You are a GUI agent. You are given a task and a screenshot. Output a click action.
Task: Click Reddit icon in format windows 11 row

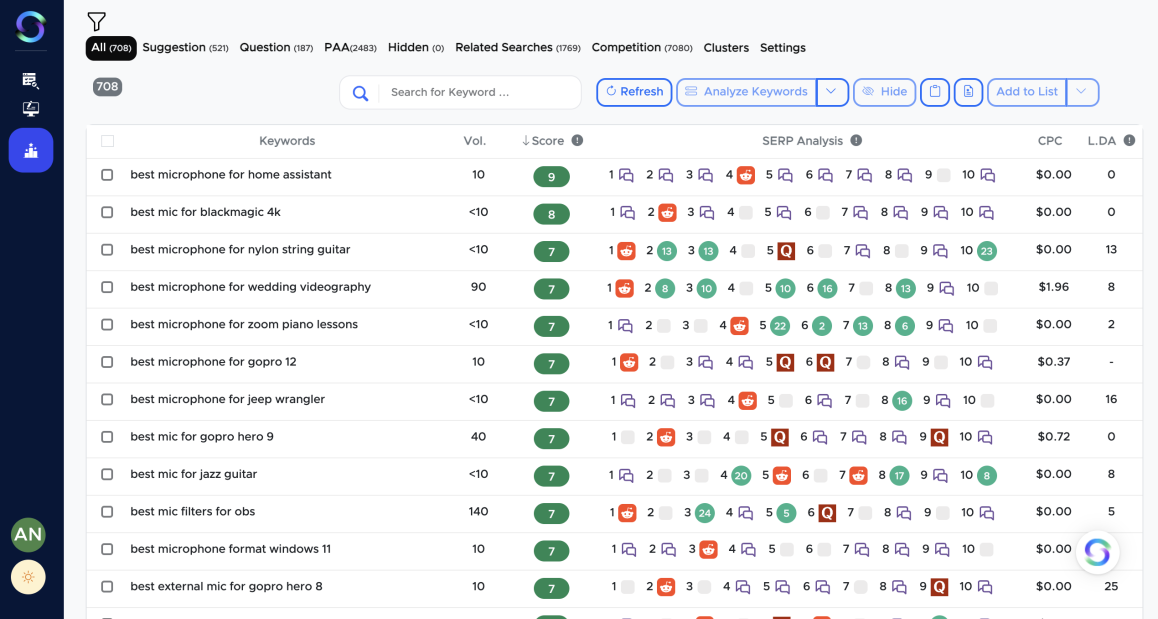708,550
